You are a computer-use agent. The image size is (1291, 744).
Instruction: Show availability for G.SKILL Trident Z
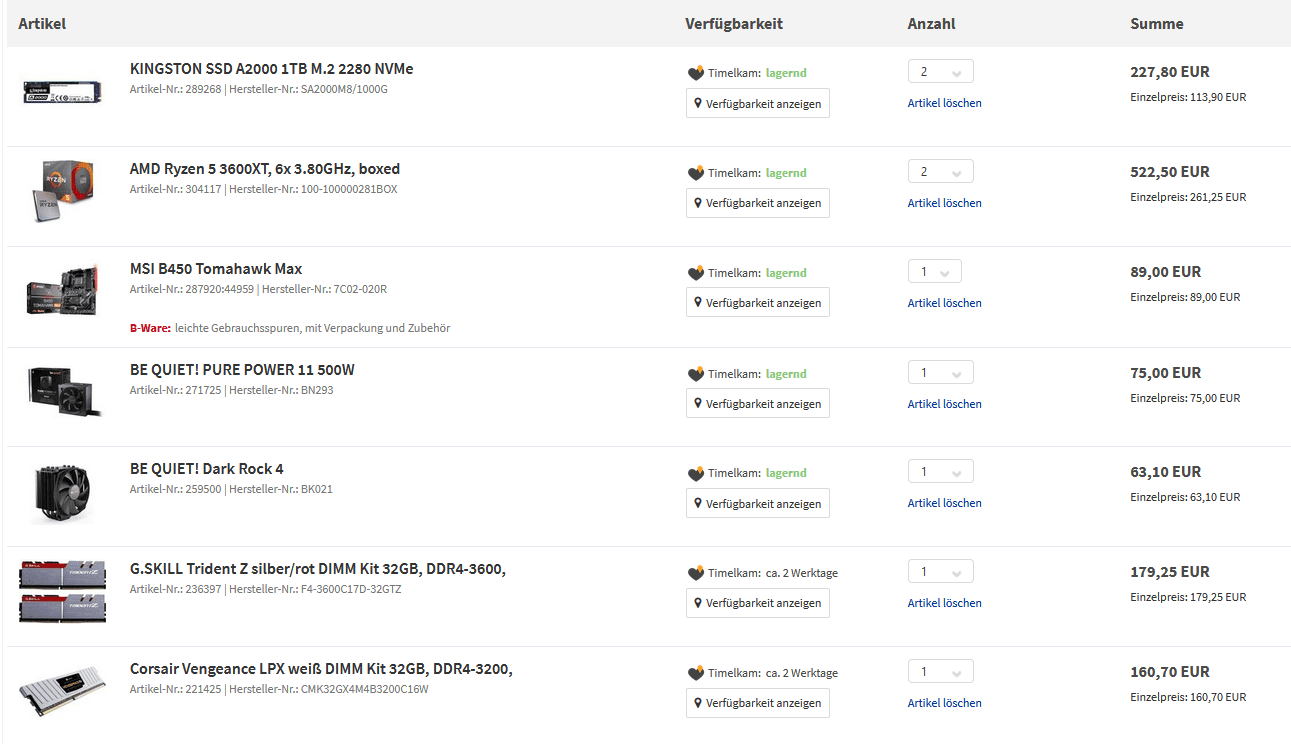coord(758,603)
